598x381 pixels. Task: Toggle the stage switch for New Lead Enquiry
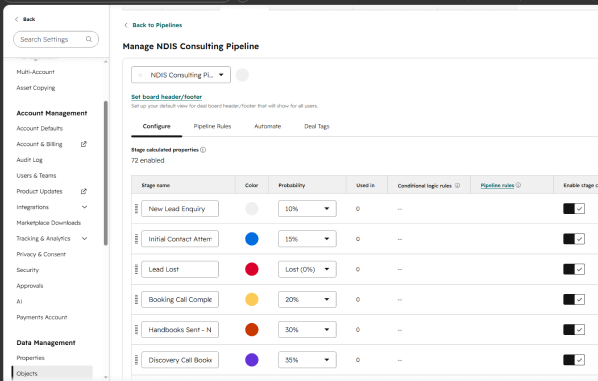(x=574, y=209)
